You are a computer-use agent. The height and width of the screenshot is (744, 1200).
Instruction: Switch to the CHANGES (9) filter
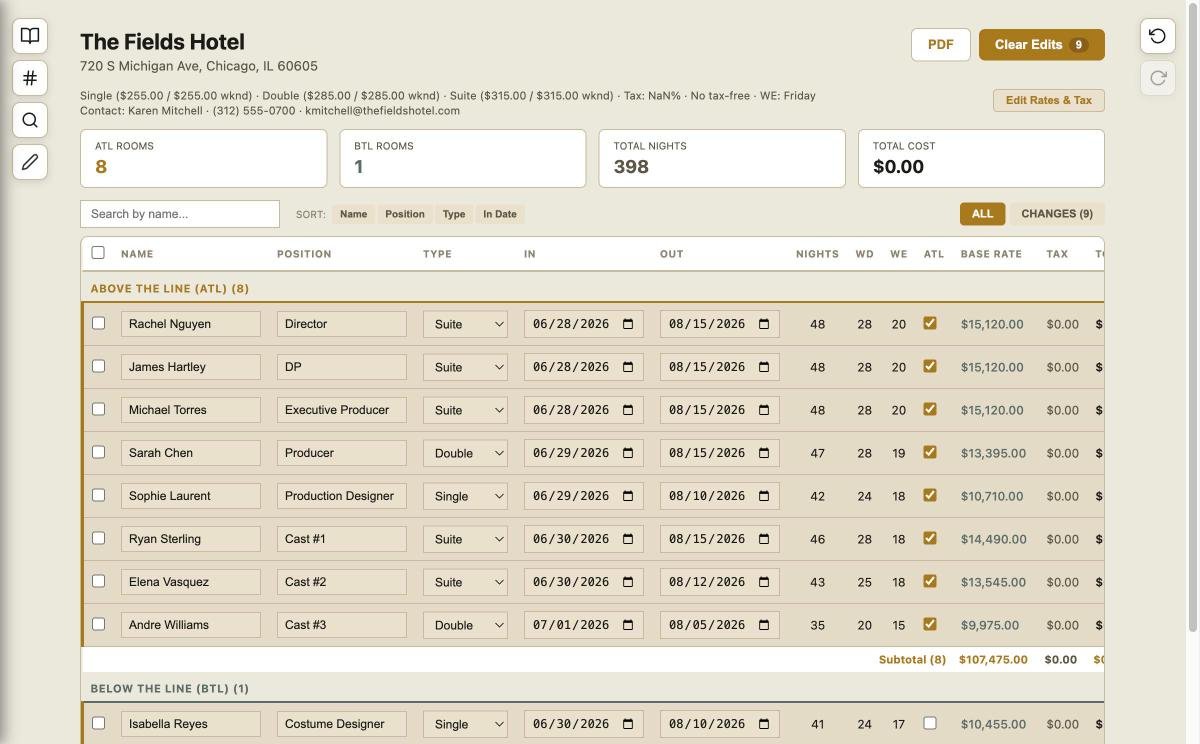pos(1056,214)
